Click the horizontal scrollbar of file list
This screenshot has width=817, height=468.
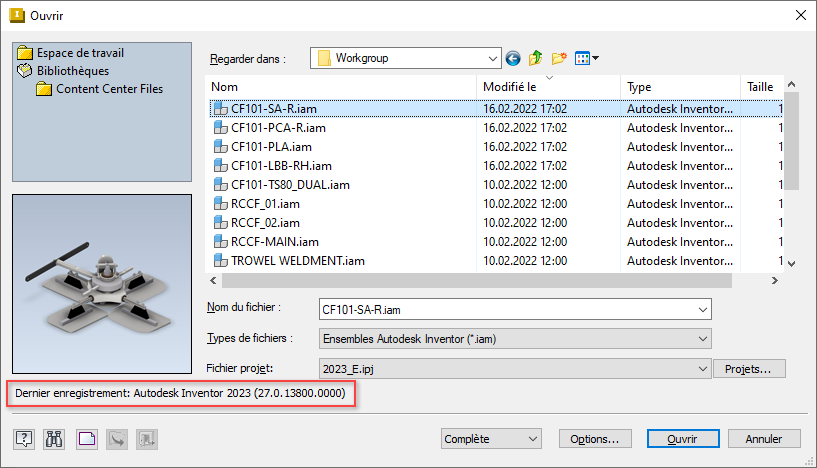tap(477, 280)
